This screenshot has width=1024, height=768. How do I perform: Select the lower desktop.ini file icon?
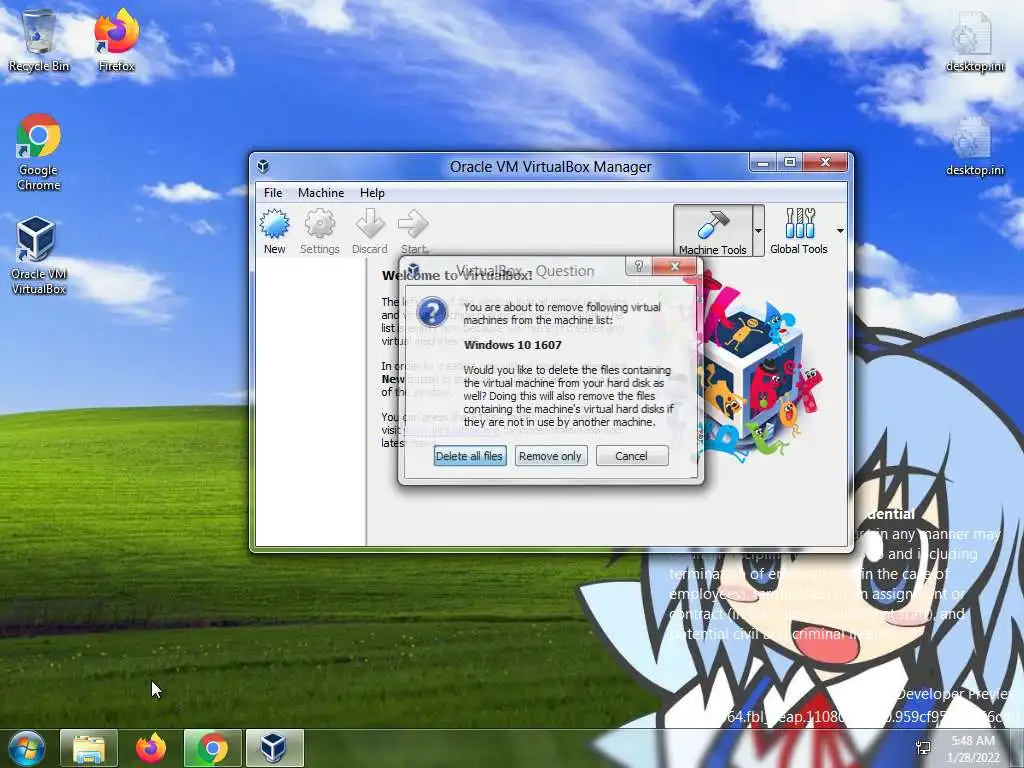click(x=975, y=146)
